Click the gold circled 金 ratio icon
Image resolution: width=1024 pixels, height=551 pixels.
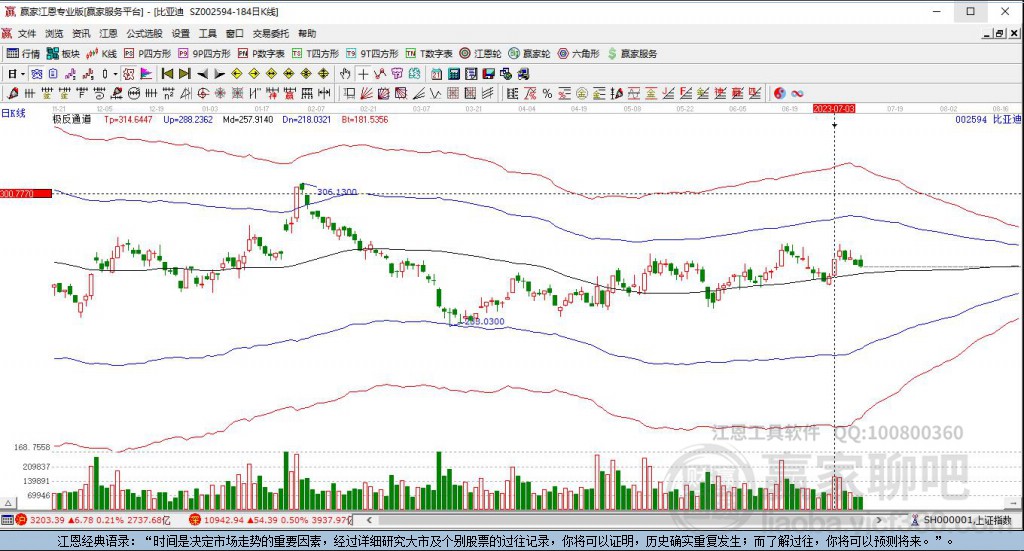(582, 93)
